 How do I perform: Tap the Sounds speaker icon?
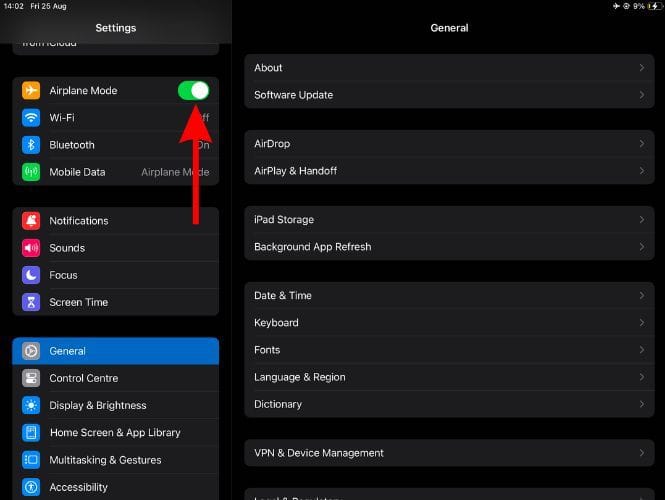[x=31, y=248]
